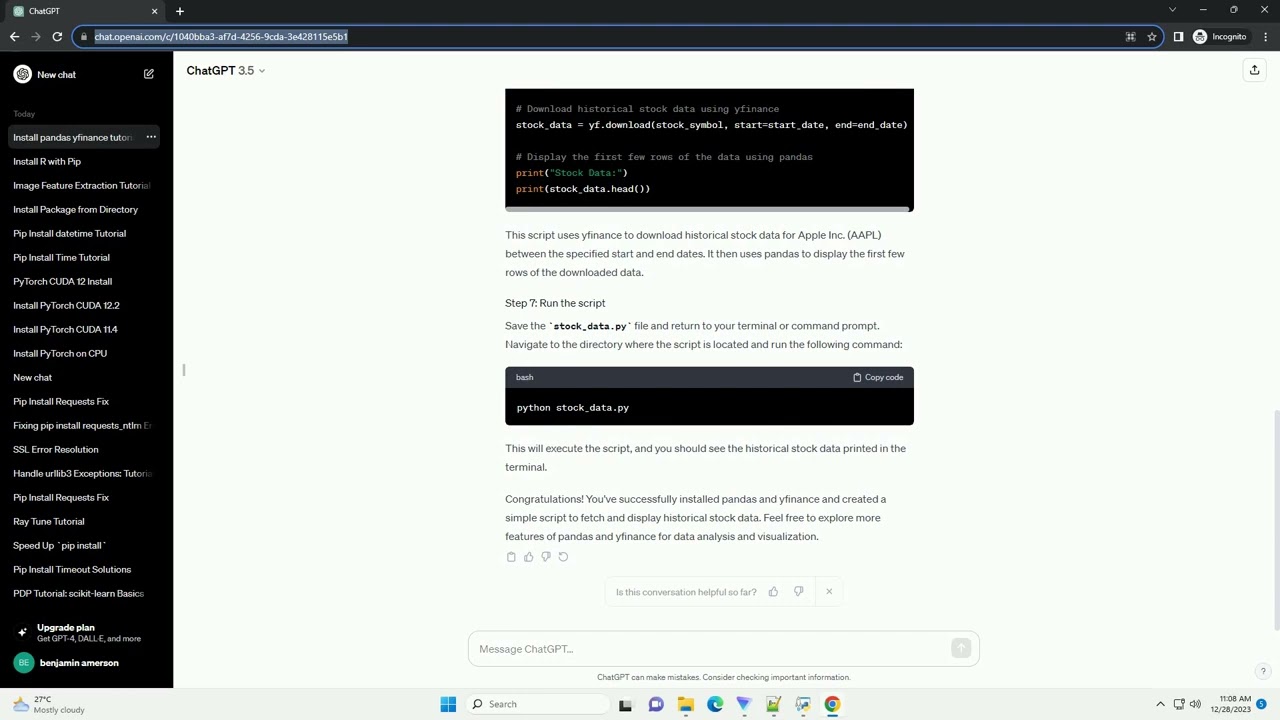Image resolution: width=1280 pixels, height=720 pixels.
Task: Click the send message arrow button
Action: pyautogui.click(x=961, y=649)
